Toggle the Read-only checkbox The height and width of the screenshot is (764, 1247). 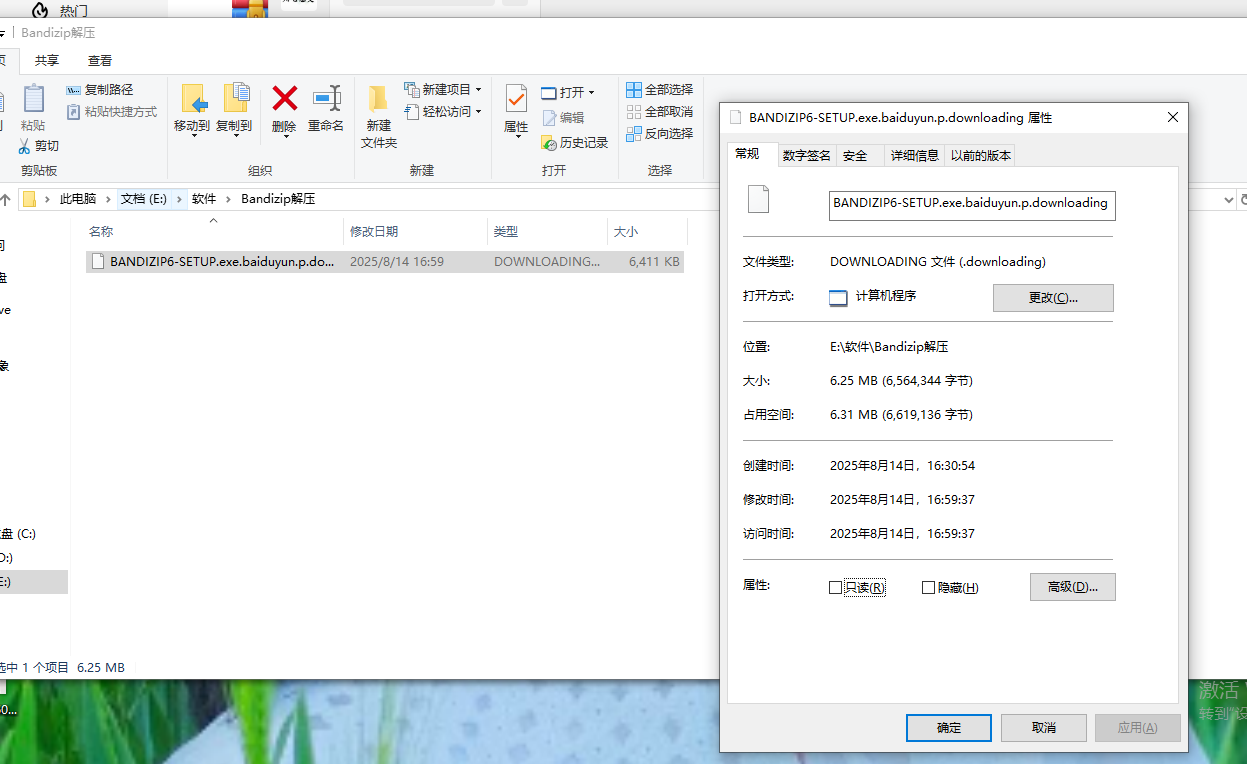[x=836, y=588]
